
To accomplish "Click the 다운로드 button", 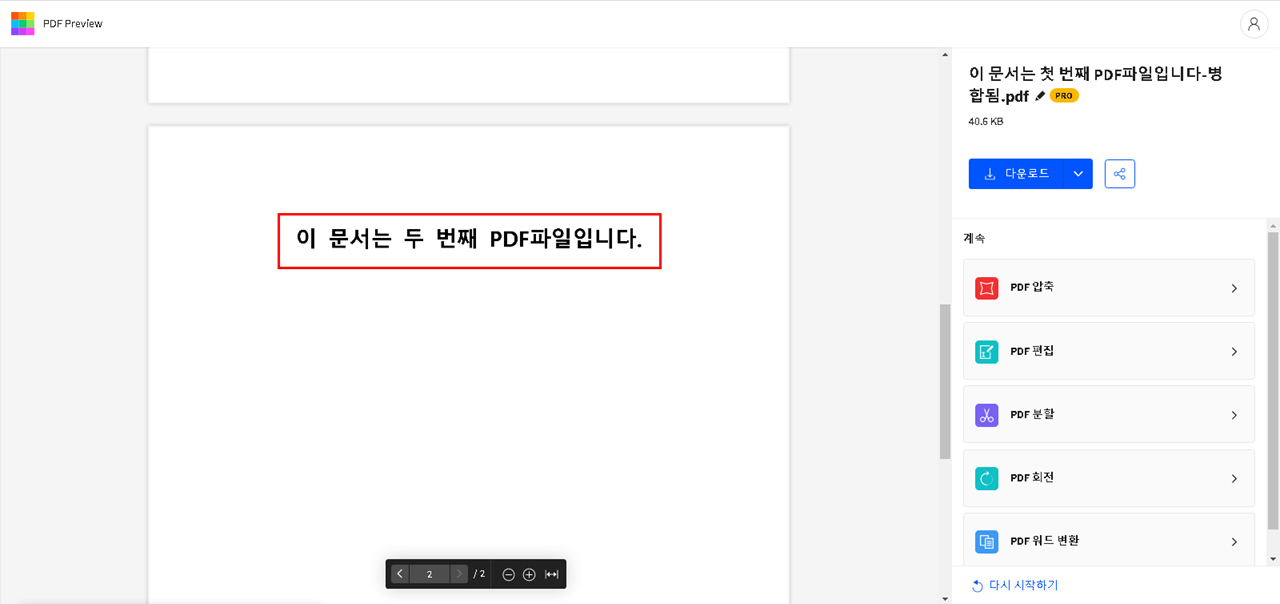I will [x=1016, y=174].
